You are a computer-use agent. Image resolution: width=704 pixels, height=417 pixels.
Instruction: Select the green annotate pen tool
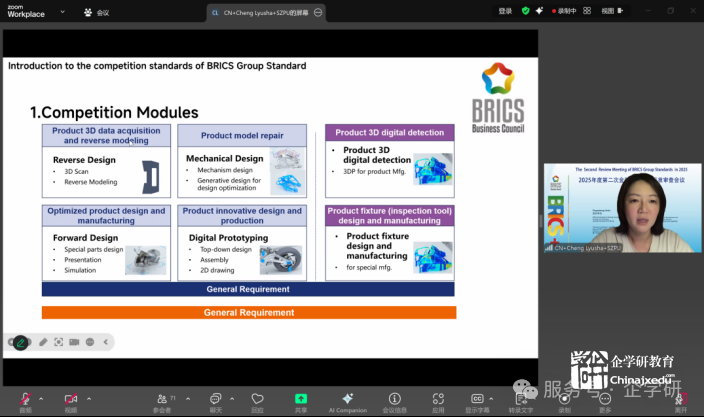click(21, 342)
